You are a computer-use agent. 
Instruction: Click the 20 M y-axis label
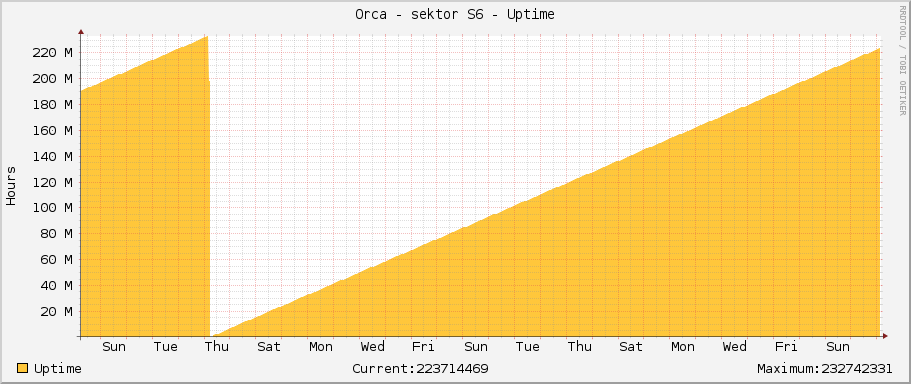pos(57,312)
